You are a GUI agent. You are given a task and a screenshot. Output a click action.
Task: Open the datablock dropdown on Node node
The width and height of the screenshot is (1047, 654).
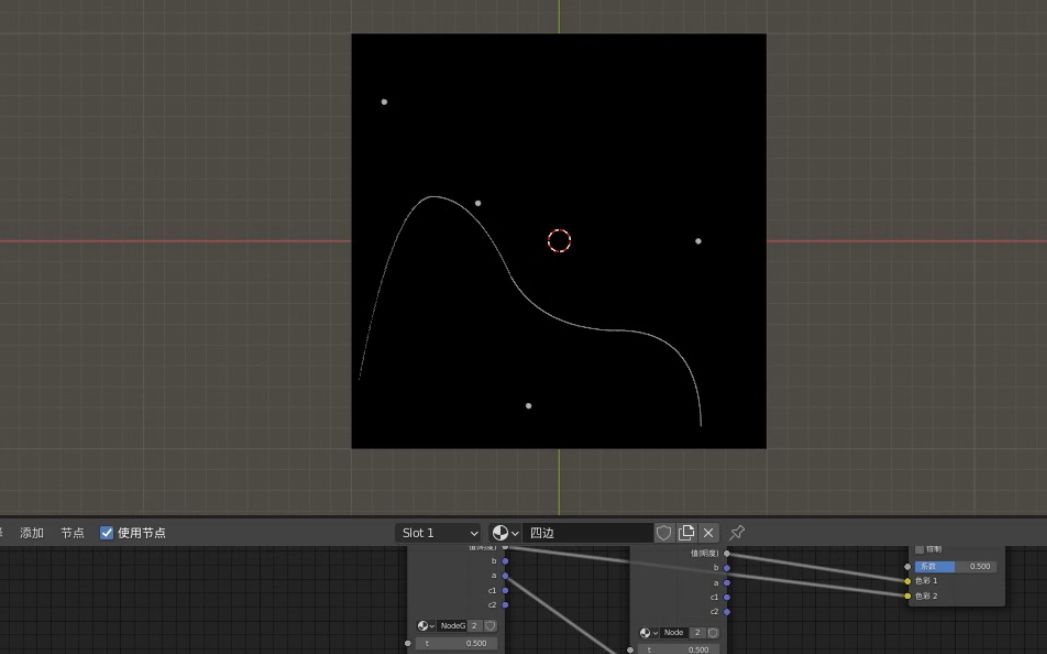654,632
